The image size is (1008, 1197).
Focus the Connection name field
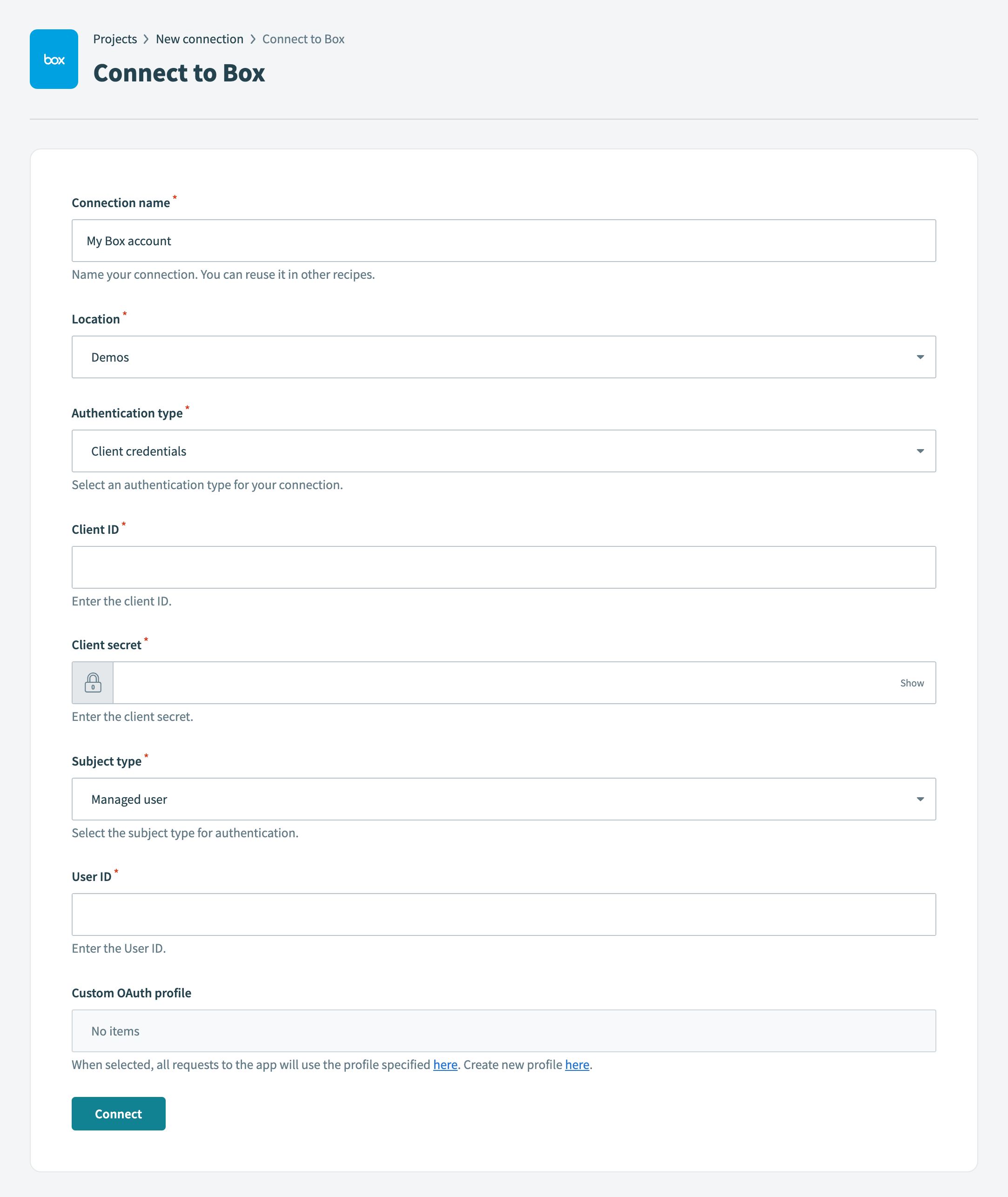click(503, 241)
